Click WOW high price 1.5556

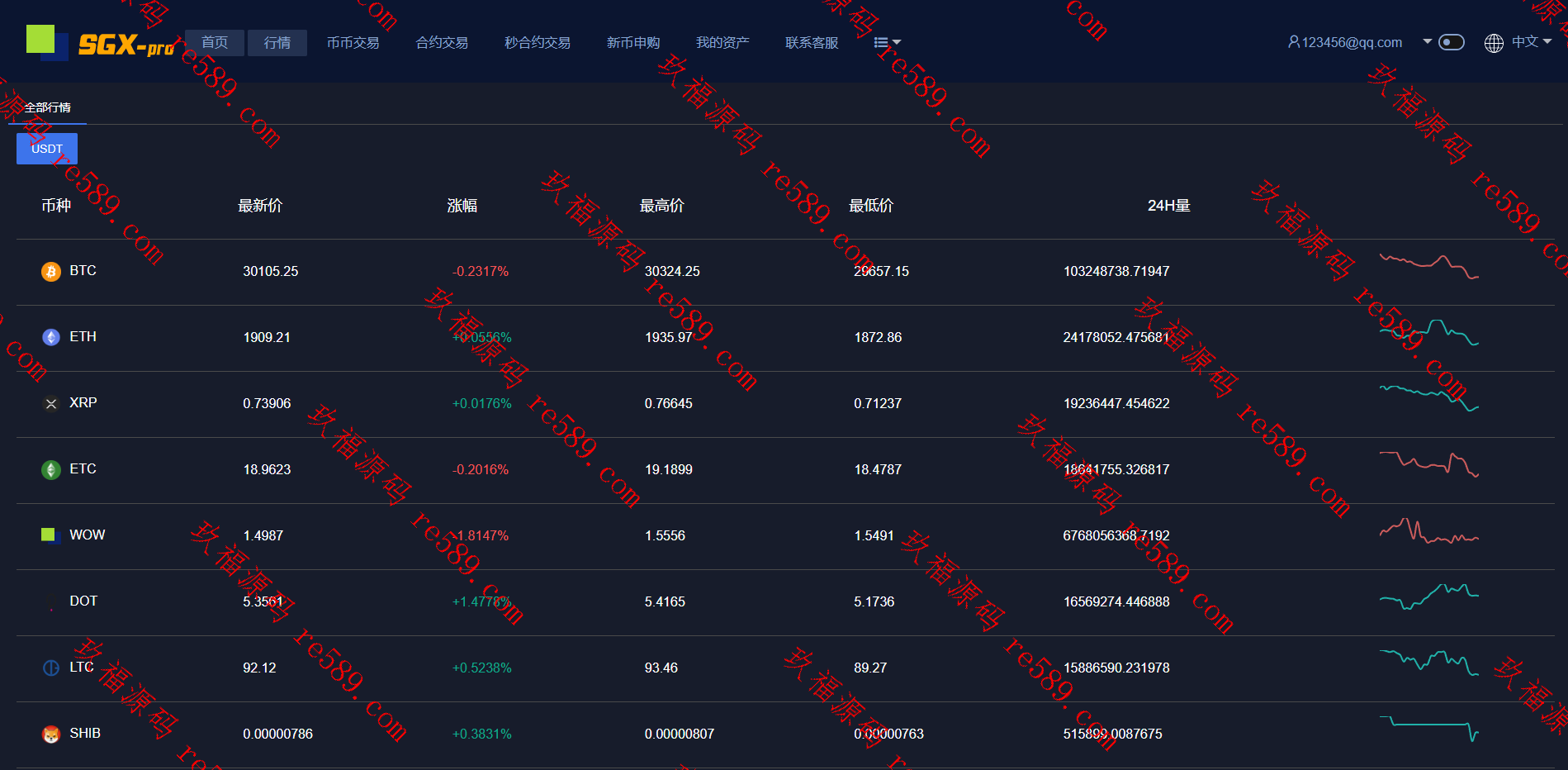tap(665, 536)
